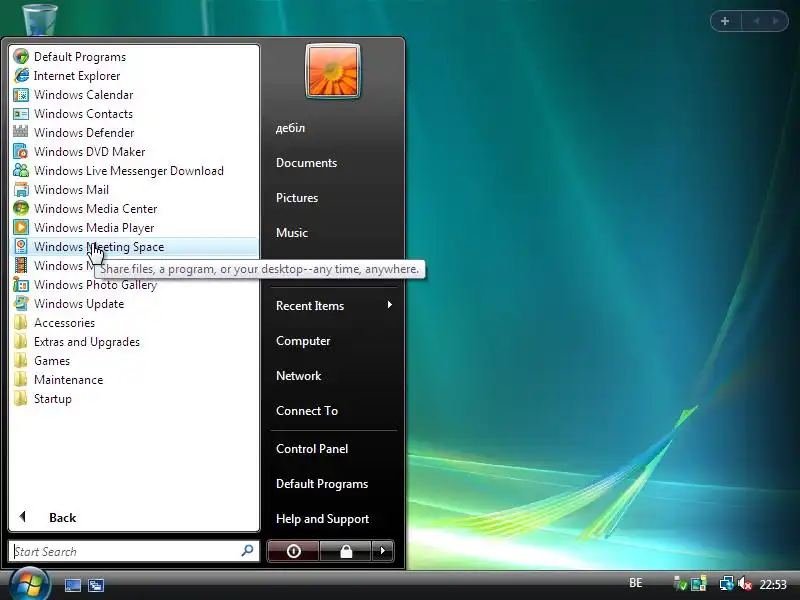The height and width of the screenshot is (600, 800).
Task: Click the Windows Media Player icon
Action: click(21, 228)
